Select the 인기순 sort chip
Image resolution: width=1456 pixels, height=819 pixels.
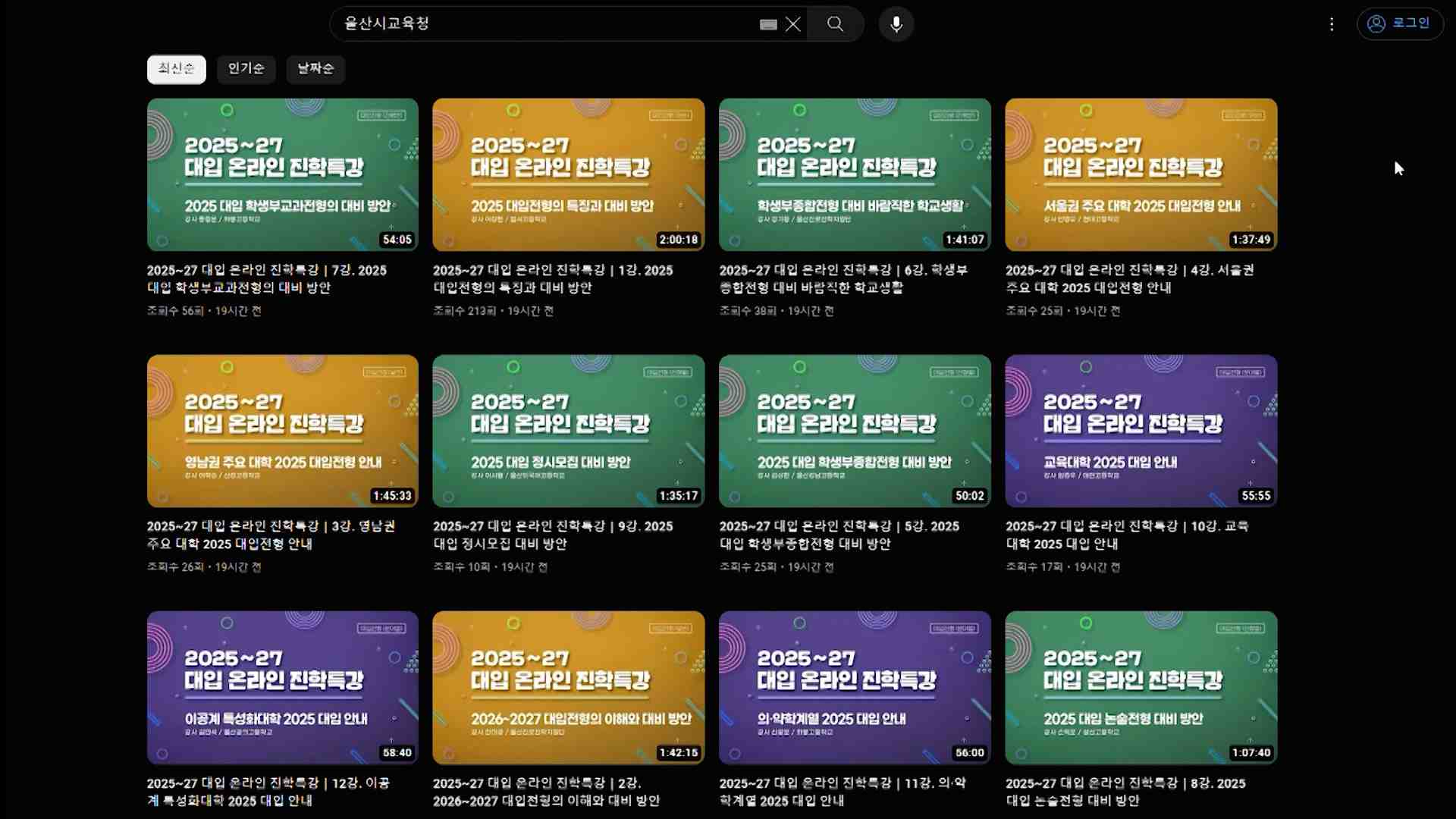coord(246,68)
